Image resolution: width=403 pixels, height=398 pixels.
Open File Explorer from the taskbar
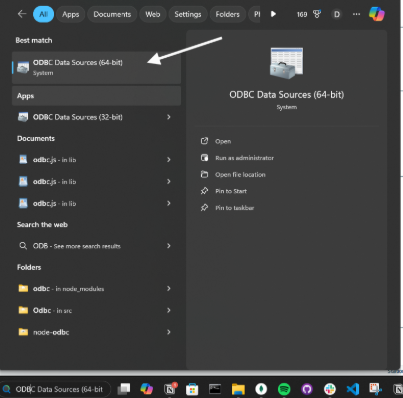pos(238,389)
